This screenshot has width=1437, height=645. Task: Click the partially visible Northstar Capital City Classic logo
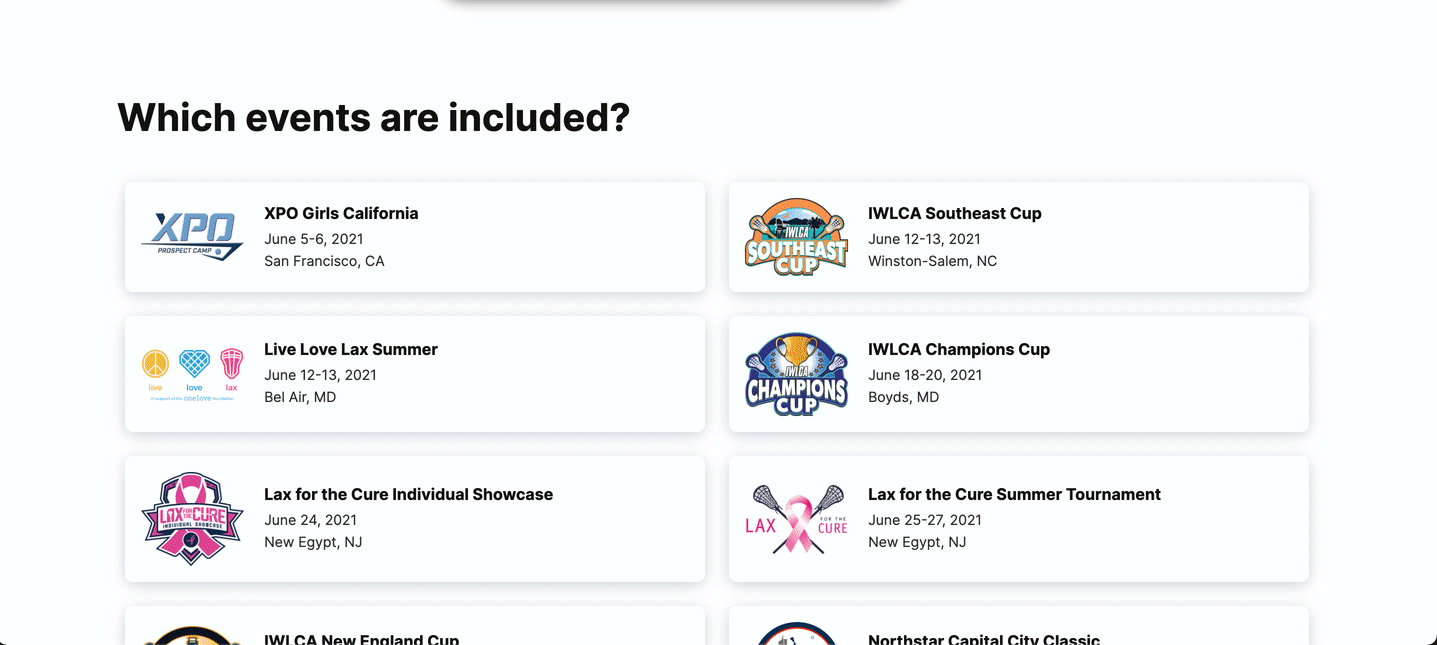[x=796, y=634]
